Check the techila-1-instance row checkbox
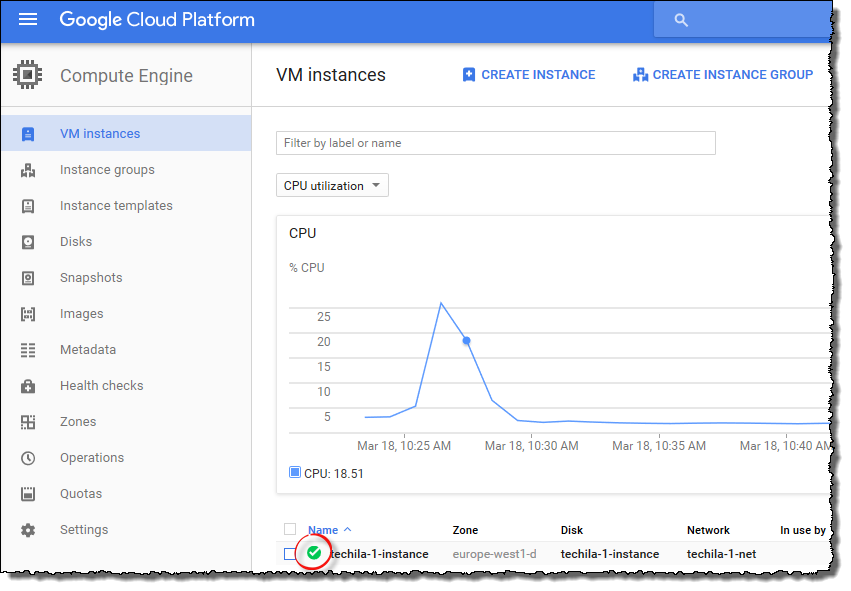 click(290, 554)
